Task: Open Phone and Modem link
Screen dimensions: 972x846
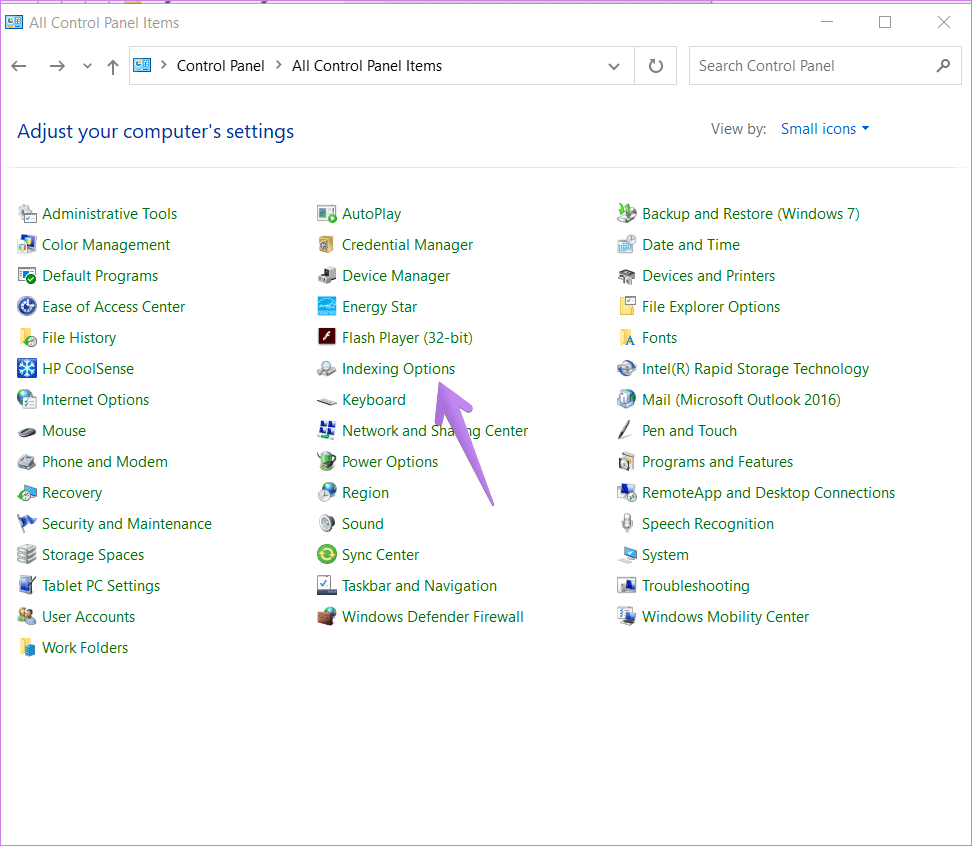Action: pos(105,462)
